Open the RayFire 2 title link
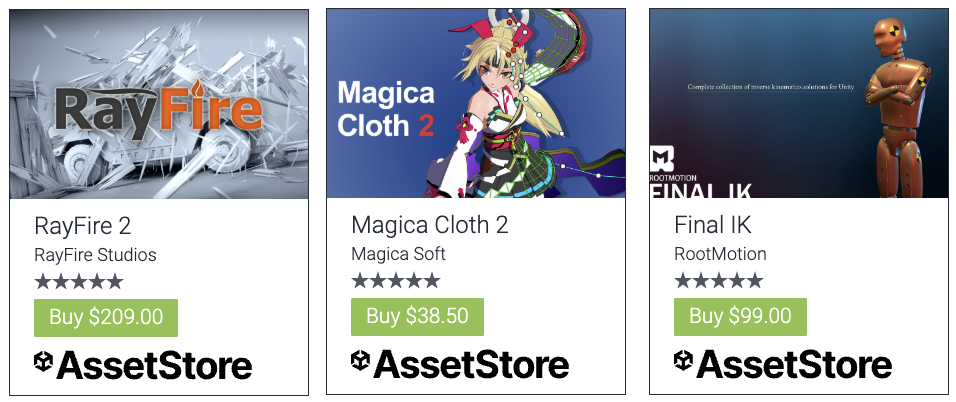This screenshot has width=956, height=402. pos(83,226)
